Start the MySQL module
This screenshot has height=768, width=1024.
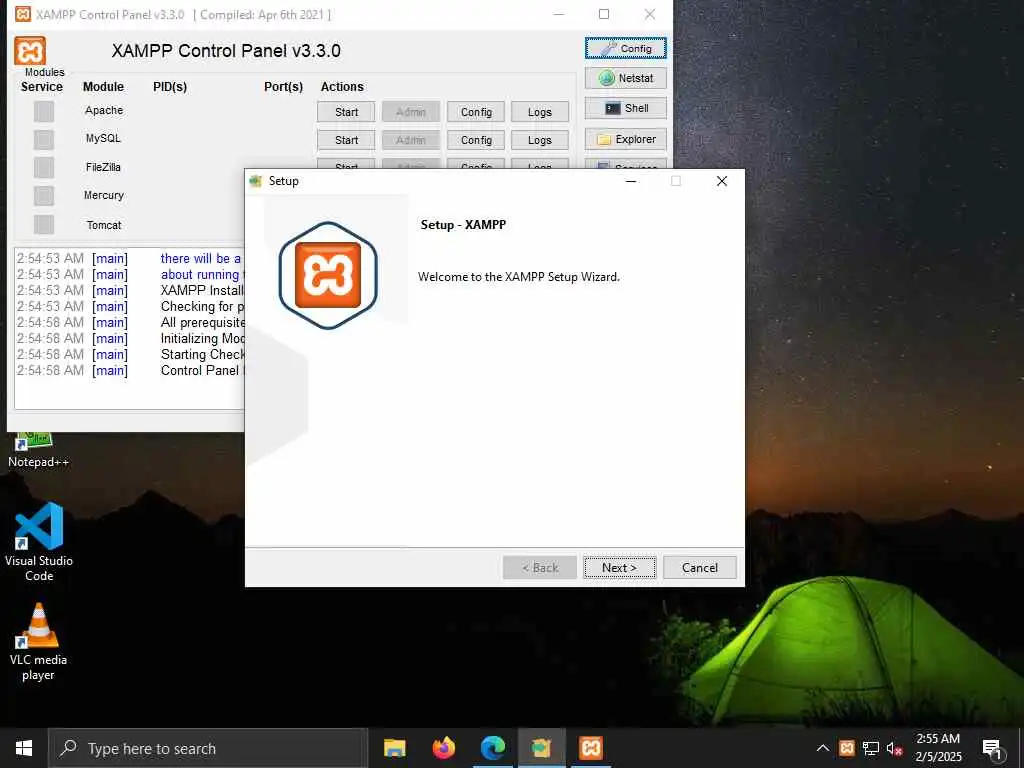pos(346,140)
